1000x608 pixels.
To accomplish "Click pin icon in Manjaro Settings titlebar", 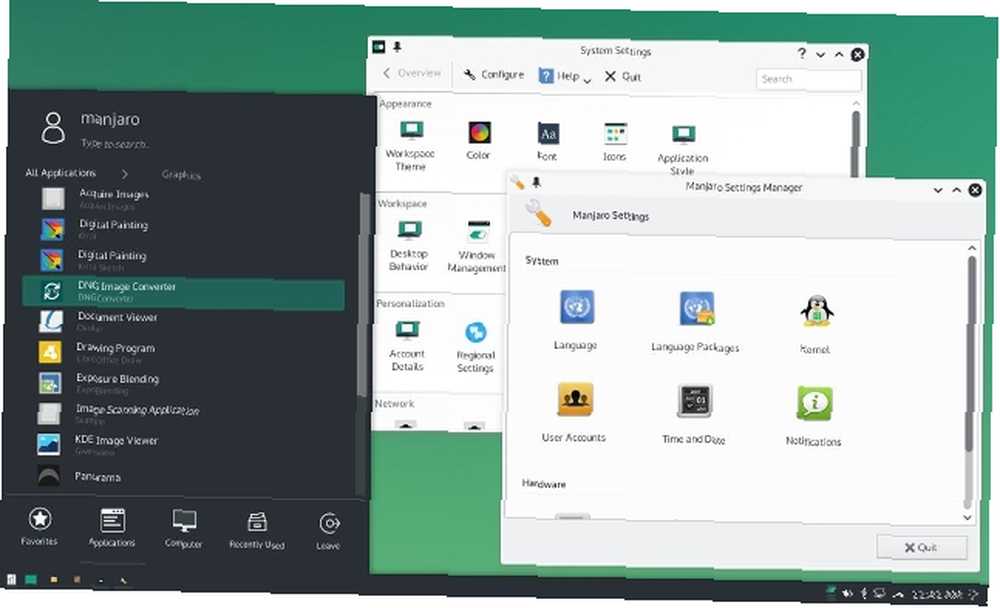I will tap(536, 182).
